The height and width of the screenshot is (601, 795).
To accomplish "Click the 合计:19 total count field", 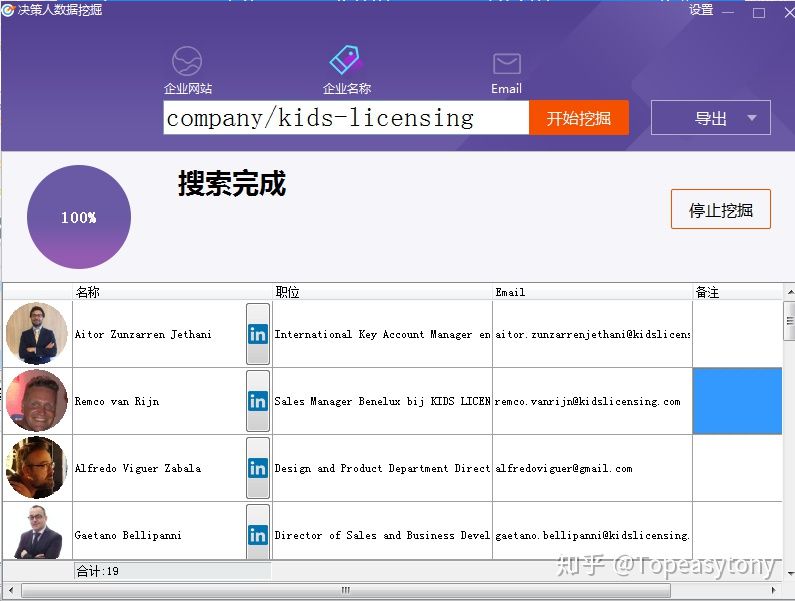I will pos(172,571).
